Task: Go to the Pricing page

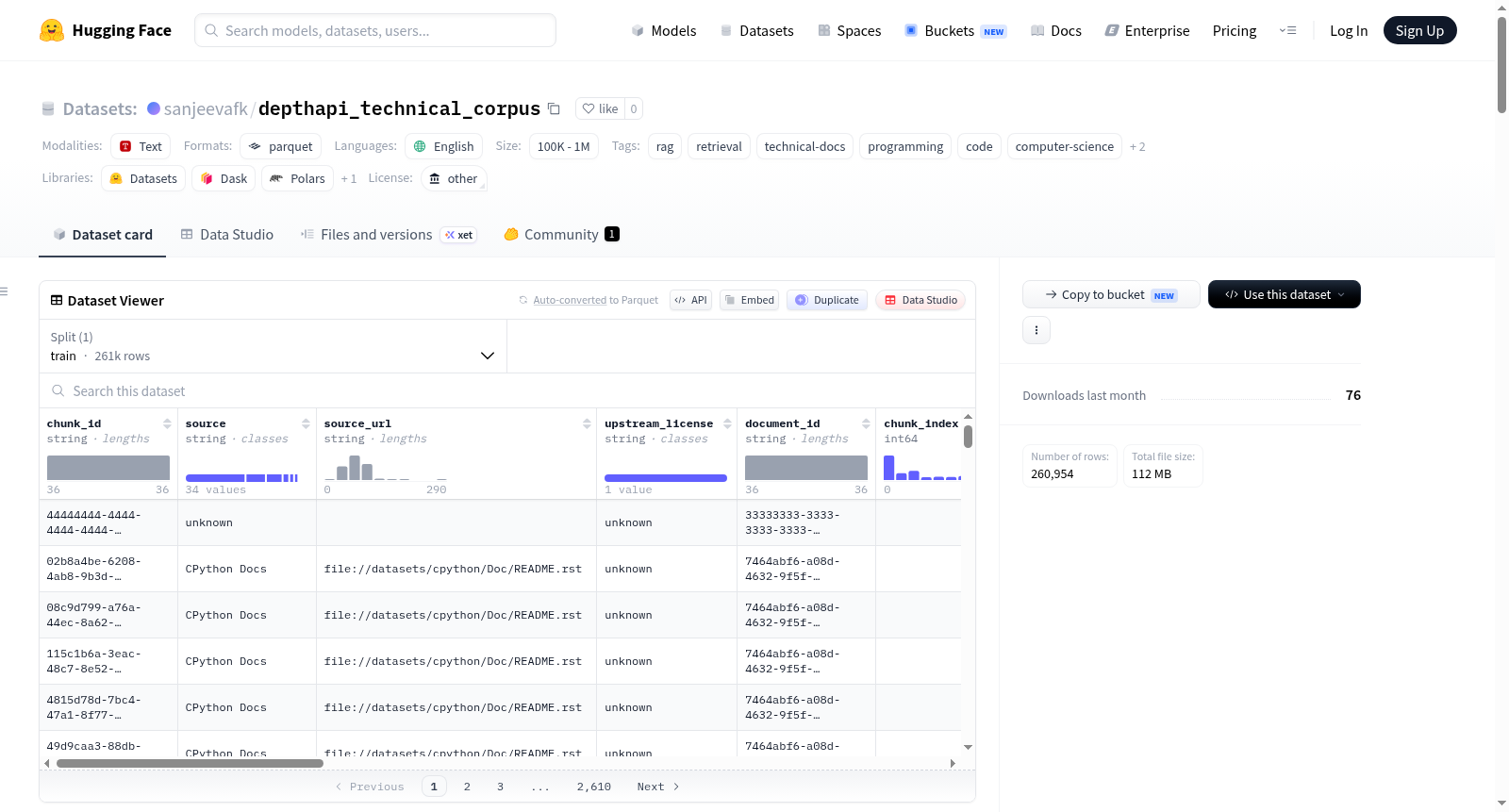Action: click(1235, 30)
